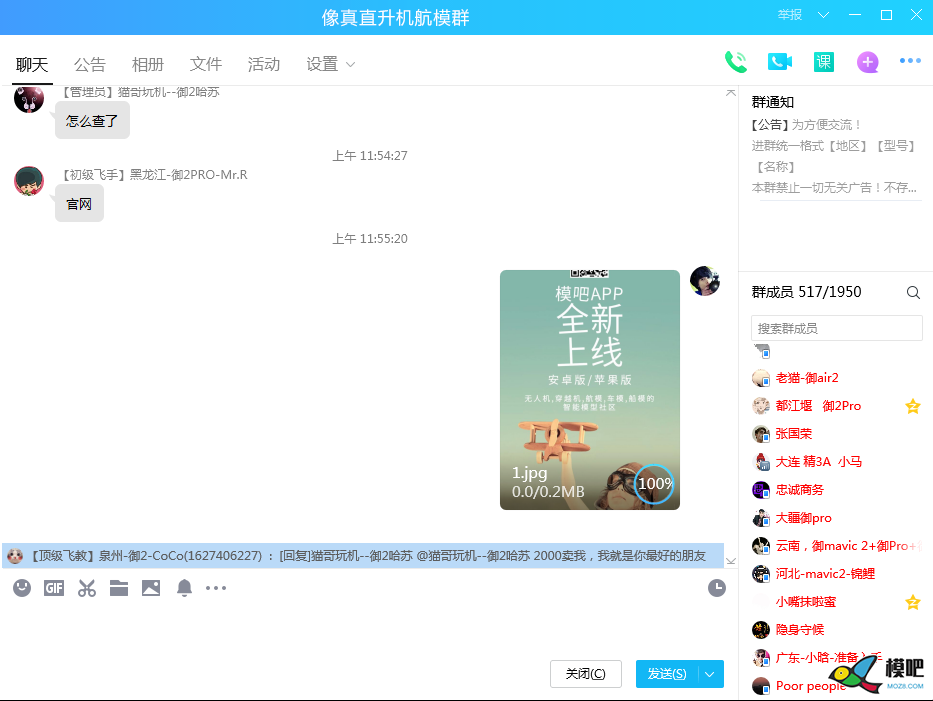Select member 河北-mavic2-锦鲤
The width and height of the screenshot is (933, 701).
(825, 574)
